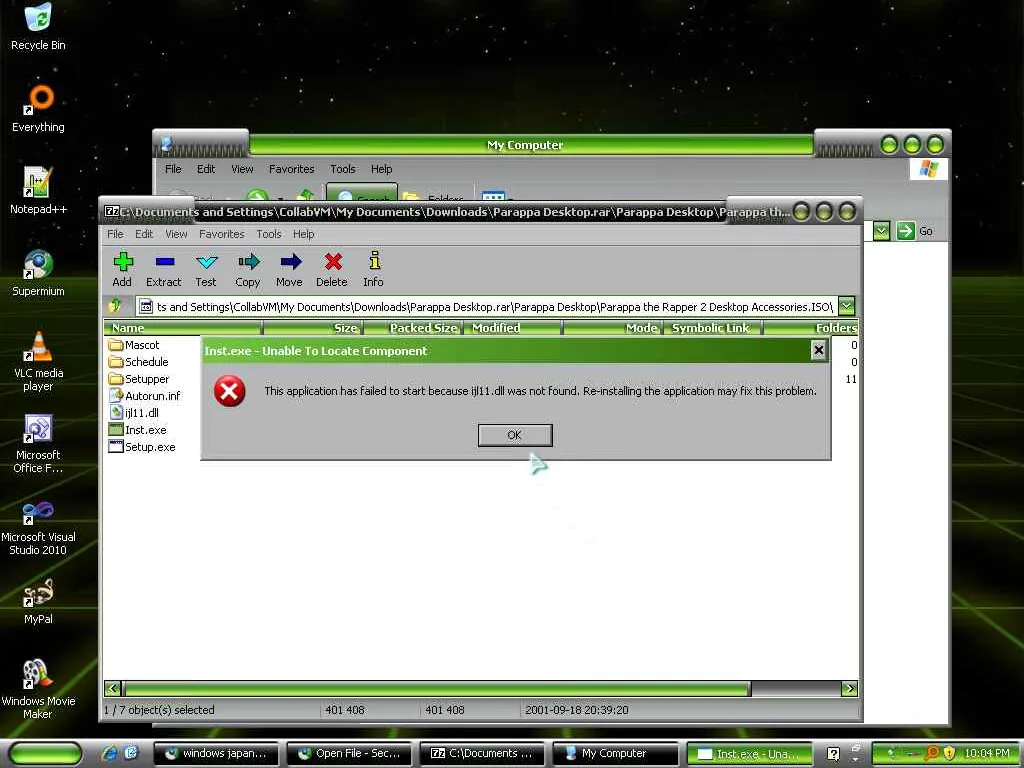Select the Mascot folder
Viewport: 1024px width, 768px height.
click(x=135, y=345)
